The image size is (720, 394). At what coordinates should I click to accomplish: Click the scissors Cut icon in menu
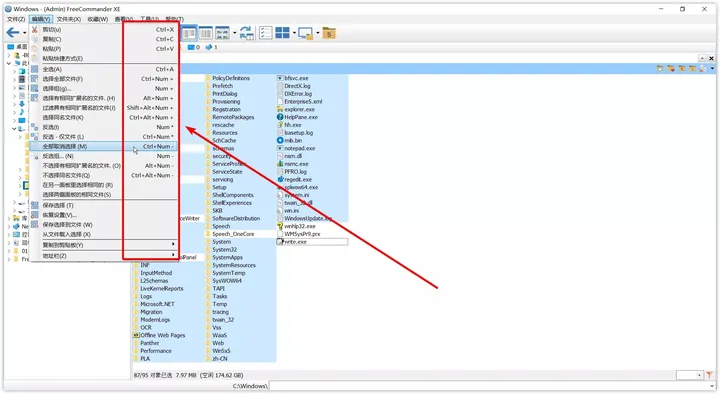coord(35,29)
